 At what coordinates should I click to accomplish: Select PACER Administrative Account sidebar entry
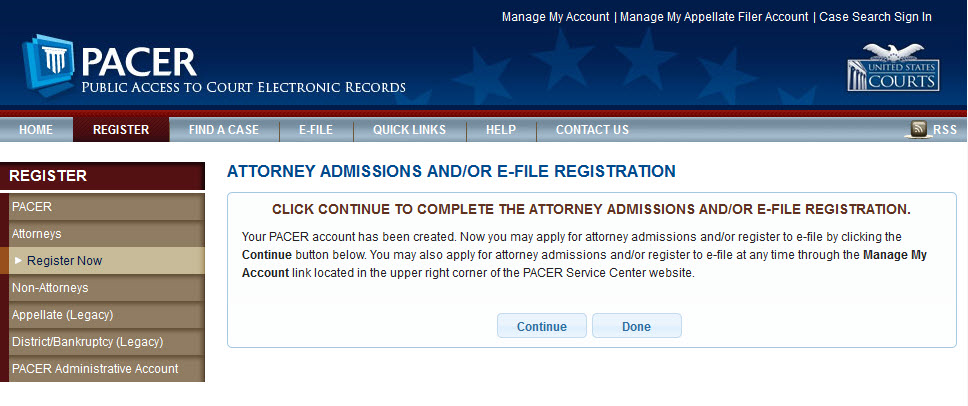point(95,369)
